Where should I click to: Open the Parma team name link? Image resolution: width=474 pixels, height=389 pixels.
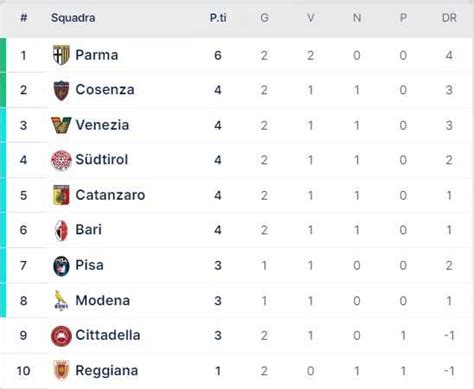click(97, 55)
